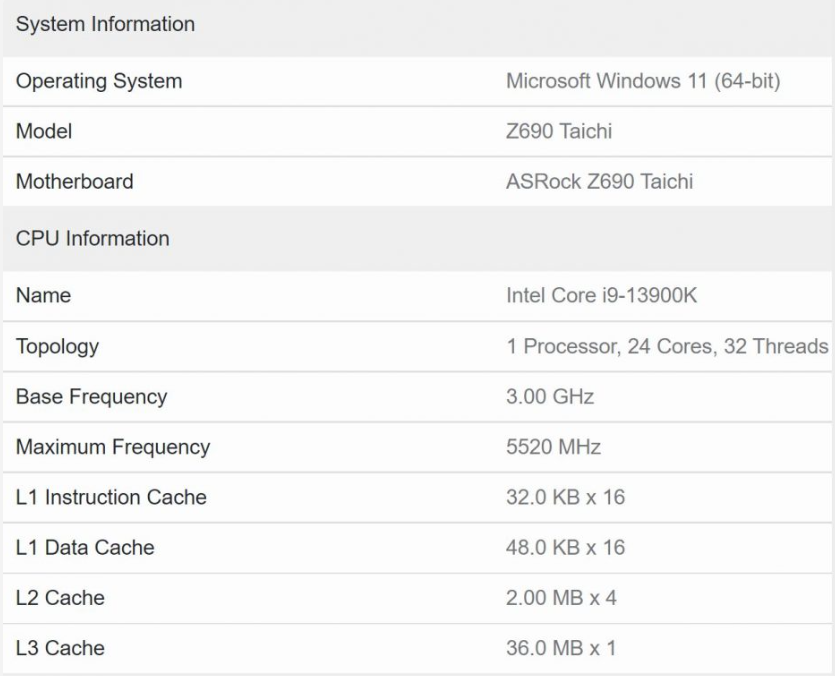Click the 5520 MHz value

[x=554, y=447]
